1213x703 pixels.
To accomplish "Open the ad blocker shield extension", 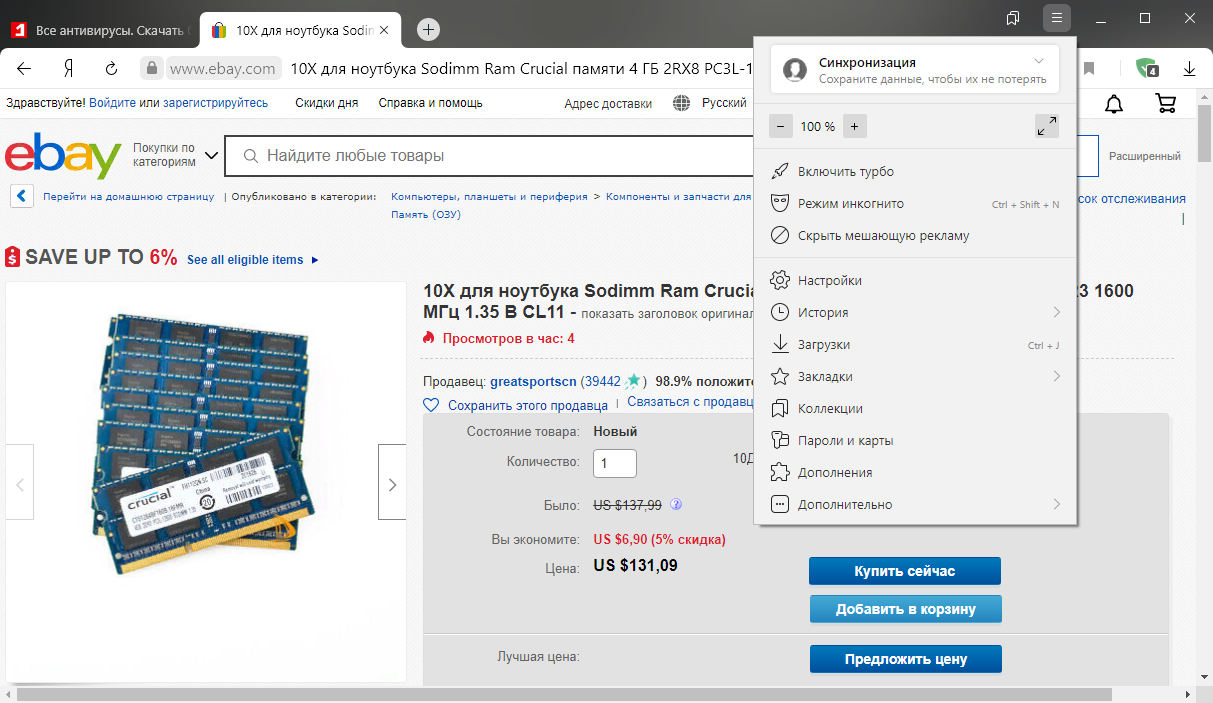I will coord(1147,69).
